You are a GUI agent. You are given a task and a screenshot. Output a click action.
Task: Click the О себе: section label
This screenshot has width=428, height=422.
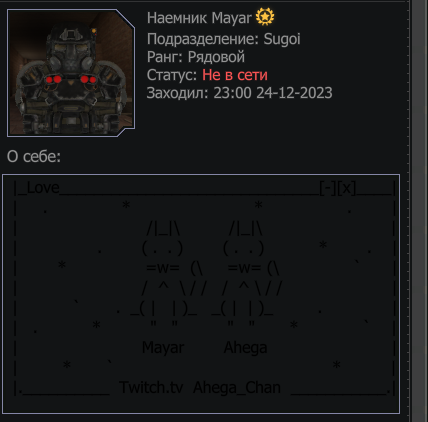coord(34,156)
